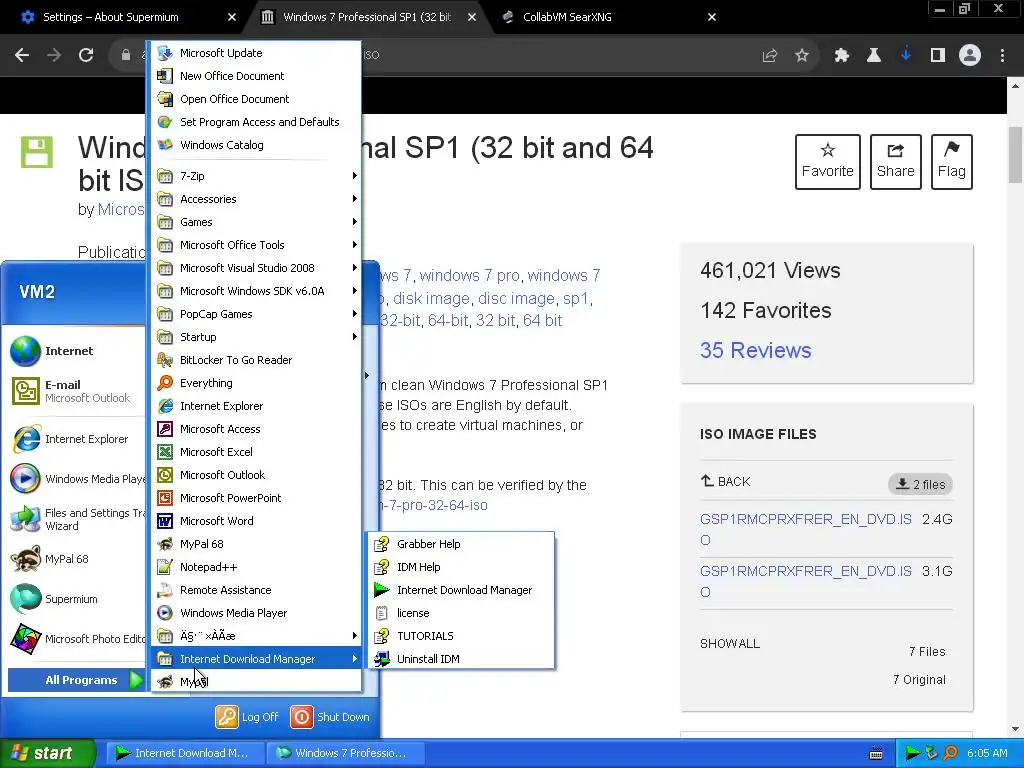Click SHOW ALL files link

pos(729,643)
